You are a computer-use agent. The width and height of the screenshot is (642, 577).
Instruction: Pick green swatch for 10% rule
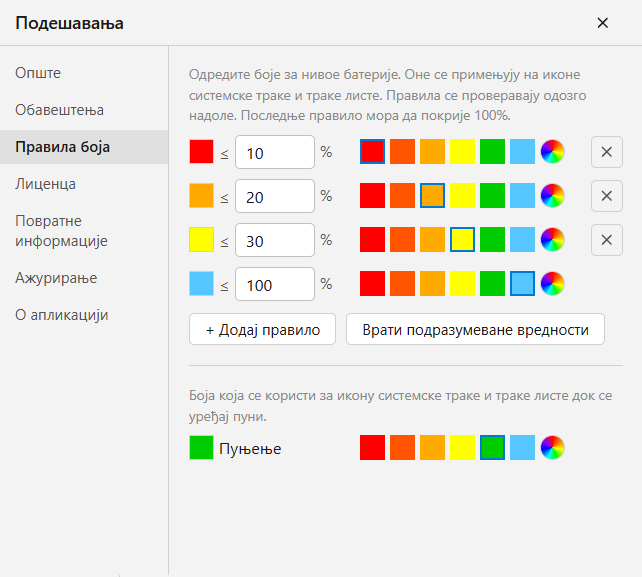492,152
